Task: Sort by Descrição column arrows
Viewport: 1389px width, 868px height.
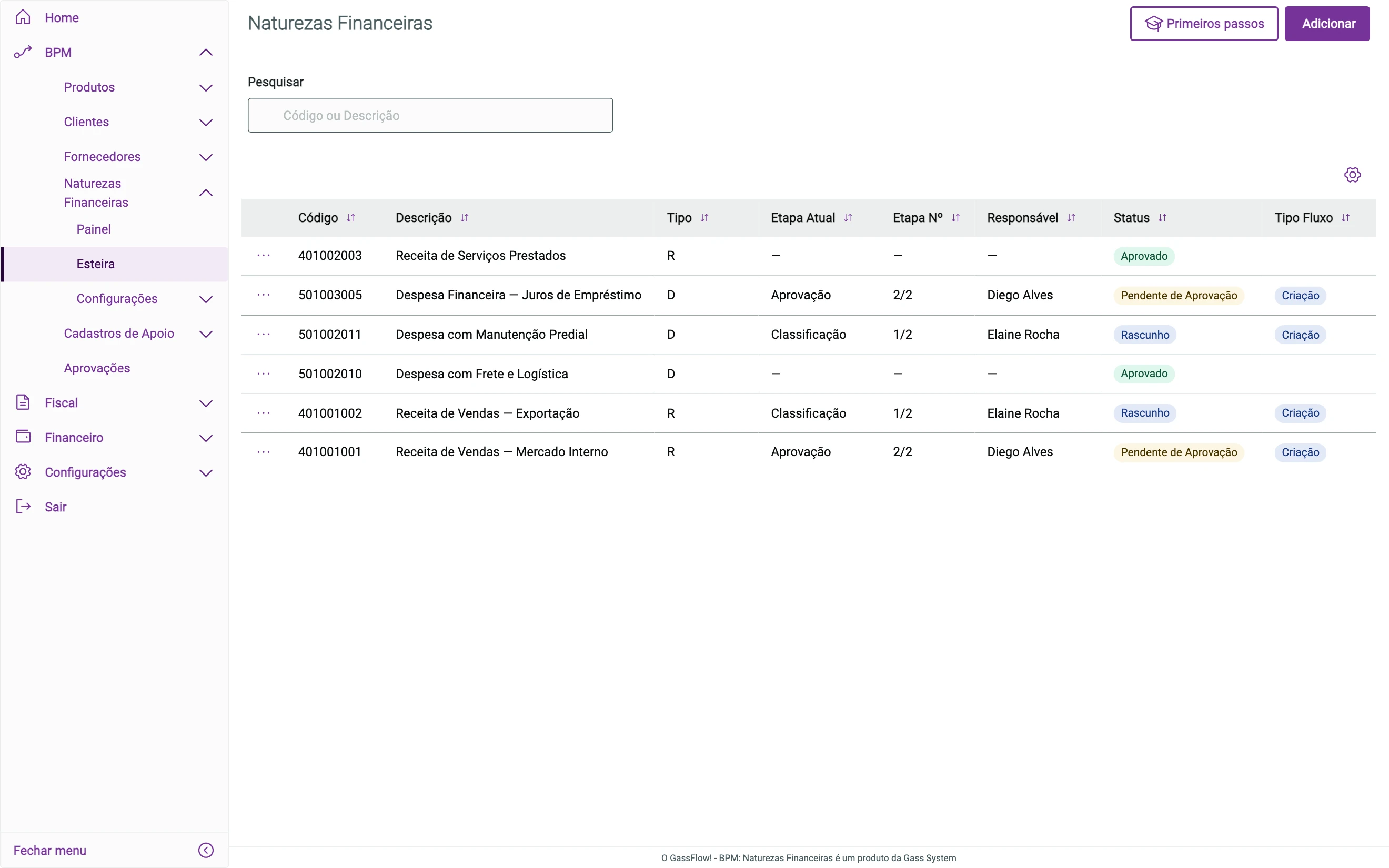Action: (x=465, y=218)
